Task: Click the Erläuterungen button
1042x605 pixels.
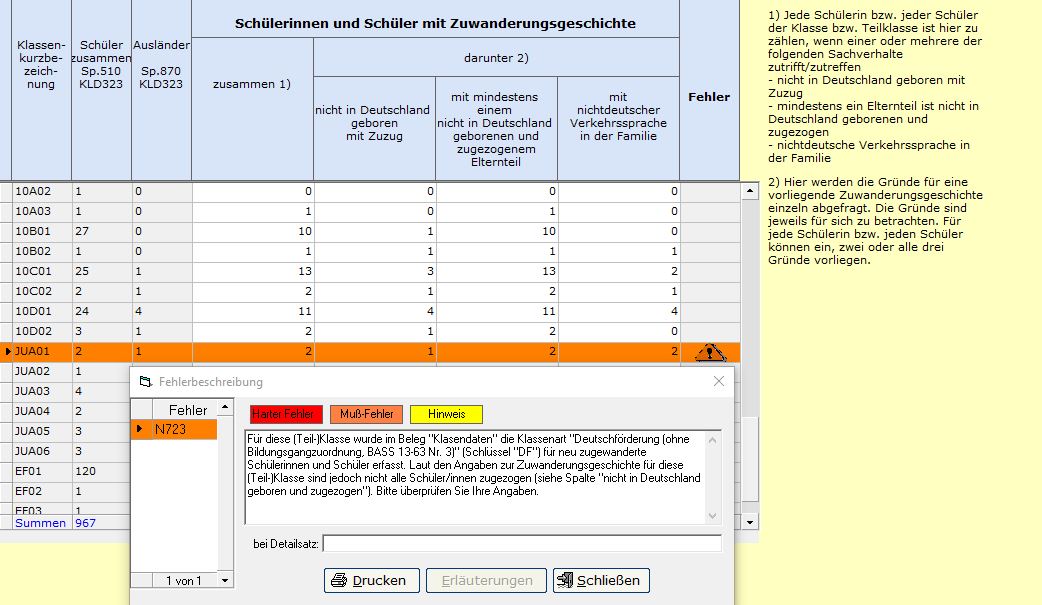Action: (486, 580)
